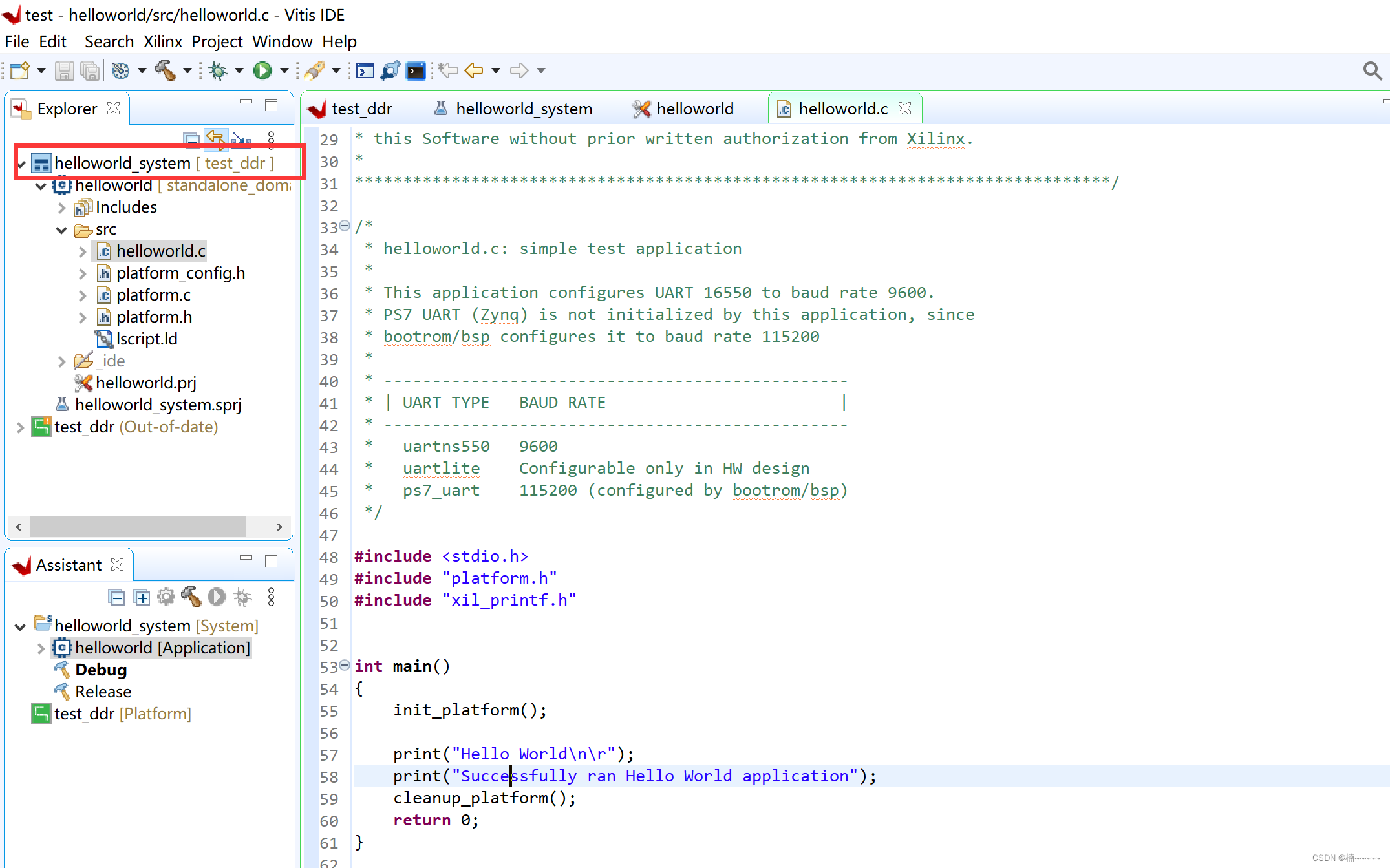1390x868 pixels.
Task: Select platform_config.h in Explorer tree
Action: click(180, 273)
